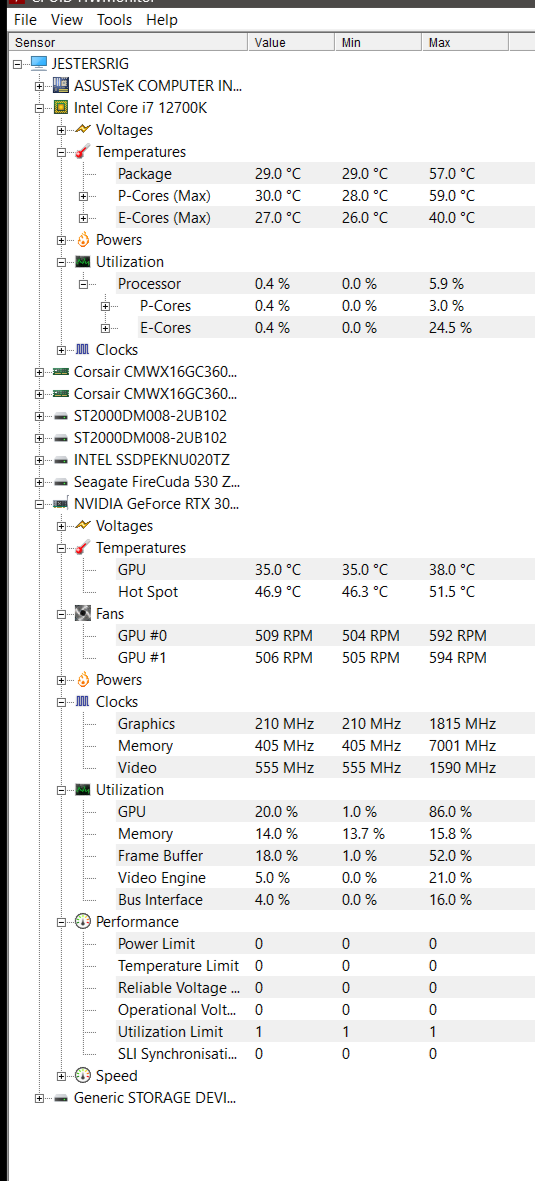The width and height of the screenshot is (535, 1181).
Task: Open the Help menu
Action: [161, 20]
